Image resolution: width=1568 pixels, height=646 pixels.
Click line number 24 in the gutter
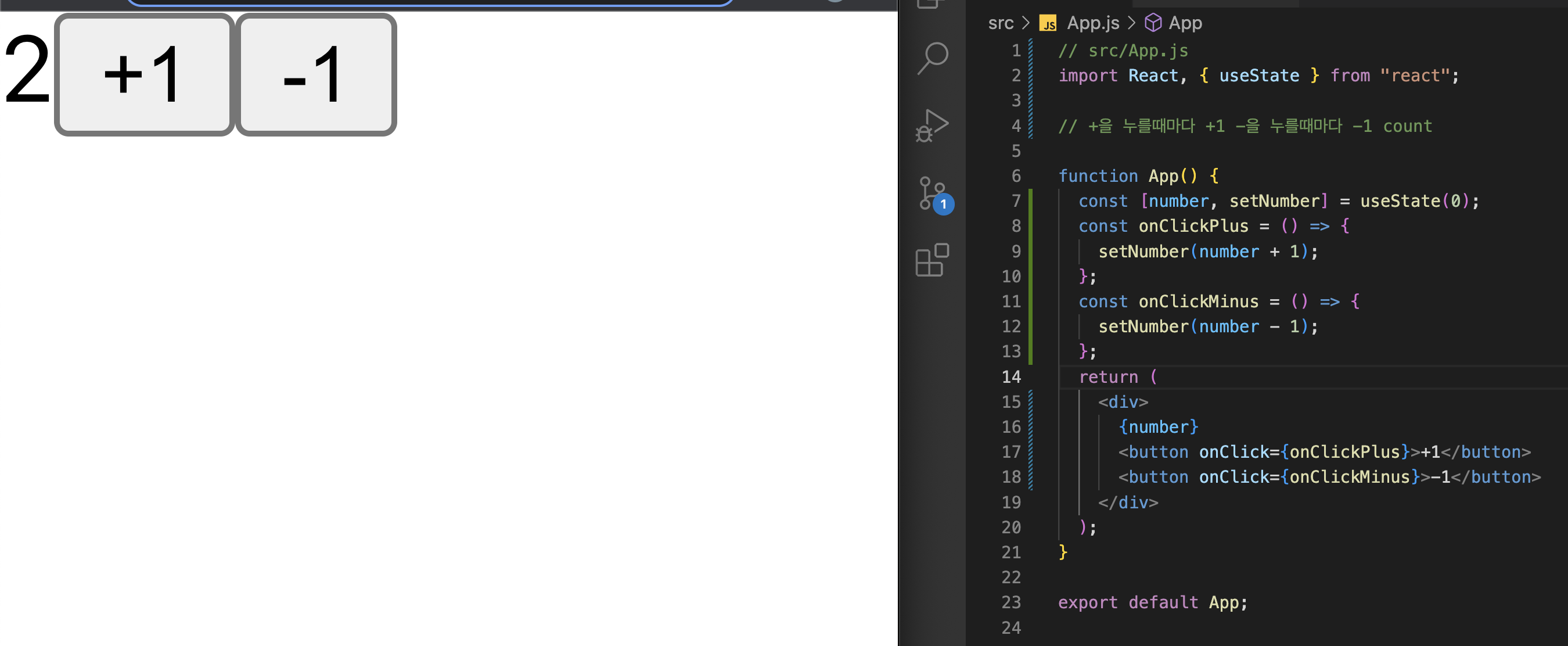pos(1011,627)
